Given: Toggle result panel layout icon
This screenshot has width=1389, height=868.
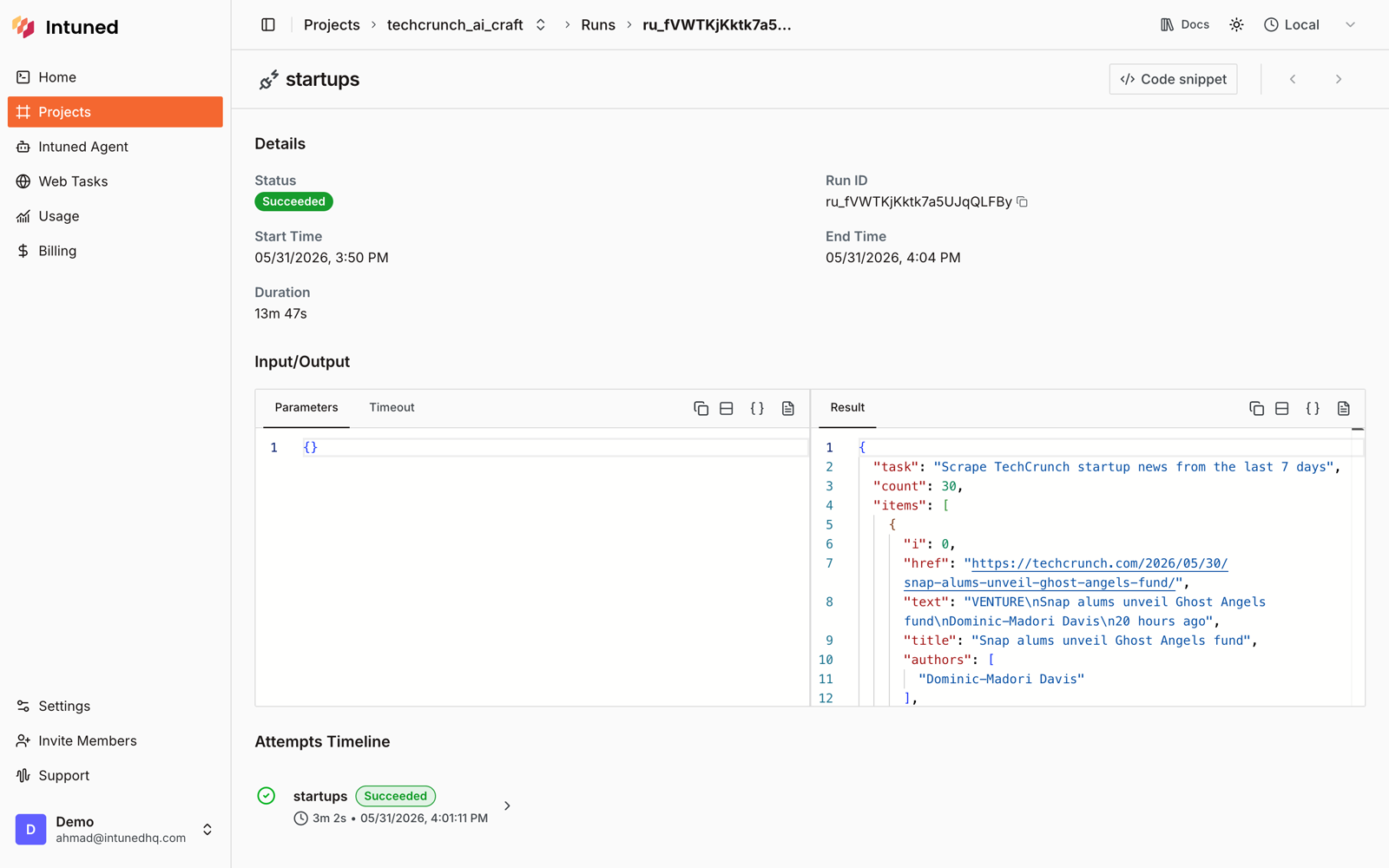Looking at the screenshot, I should [x=1282, y=408].
